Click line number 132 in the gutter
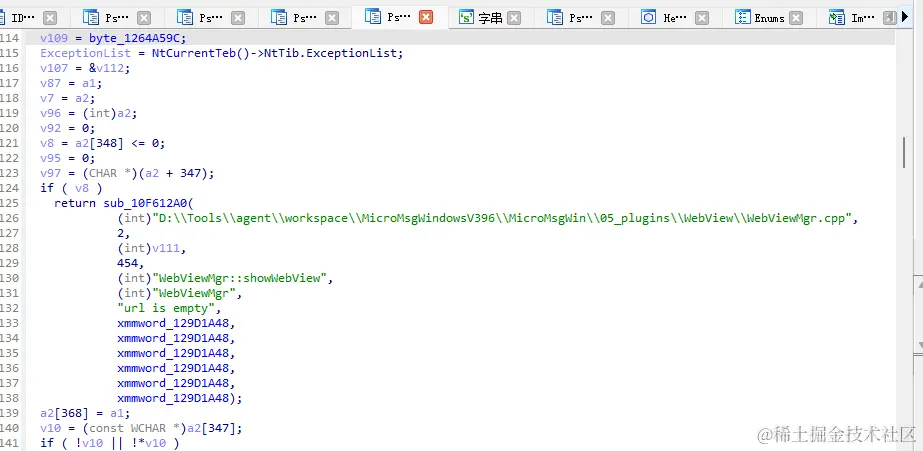The width and height of the screenshot is (923, 451). pyautogui.click(x=9, y=308)
